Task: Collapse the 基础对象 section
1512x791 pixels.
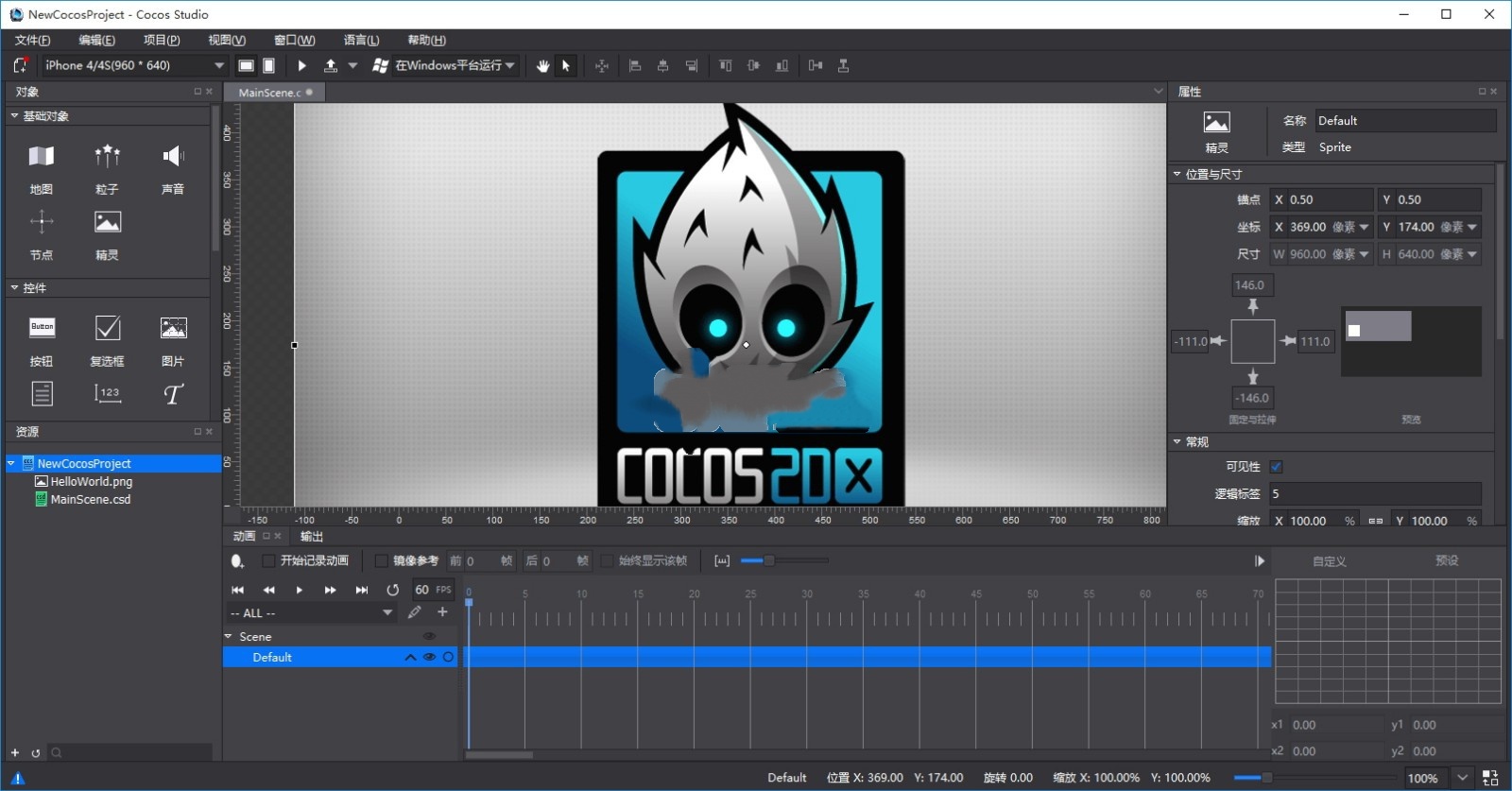Action: coord(14,116)
